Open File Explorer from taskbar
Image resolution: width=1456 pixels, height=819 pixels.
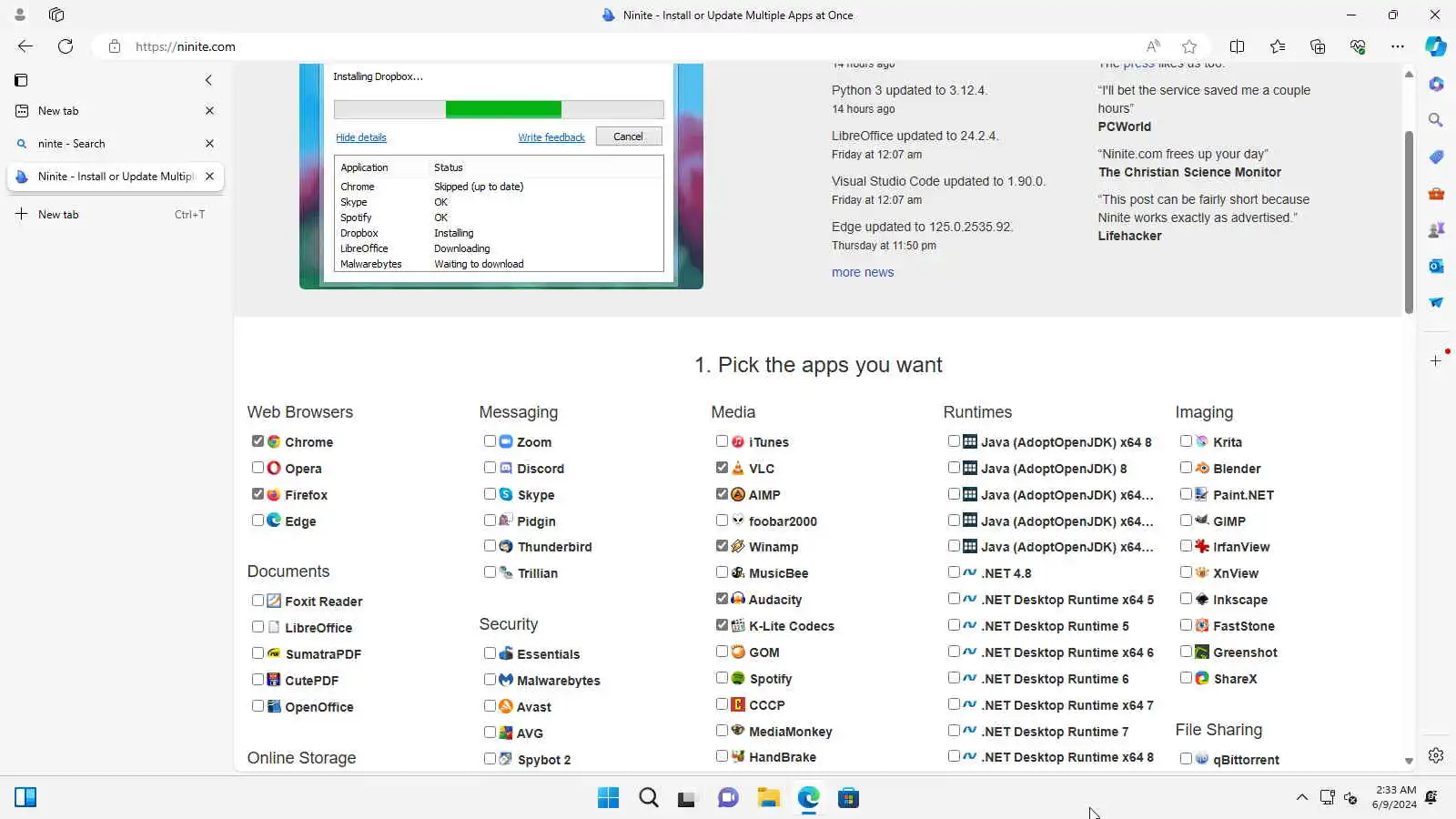(x=768, y=798)
